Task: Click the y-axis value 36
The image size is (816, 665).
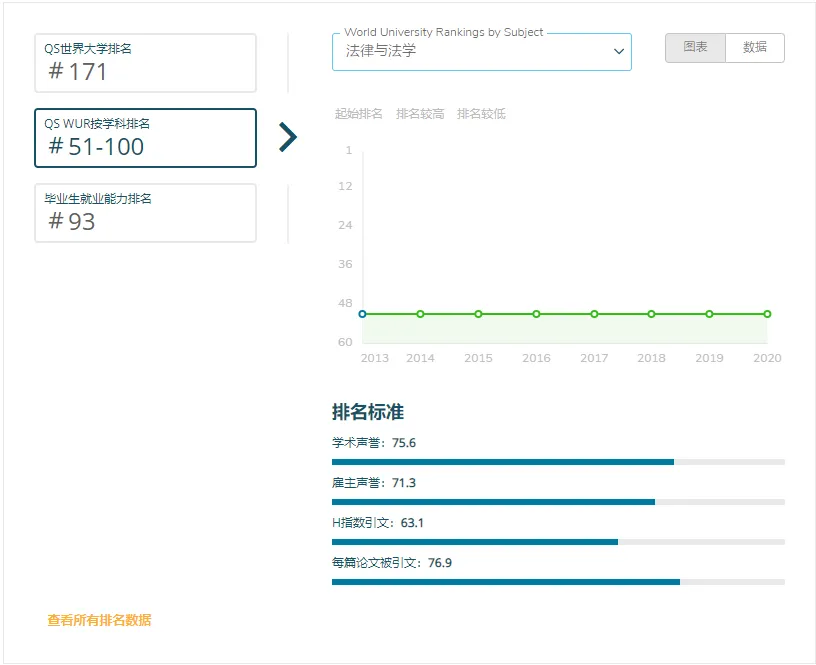Action: [345, 264]
